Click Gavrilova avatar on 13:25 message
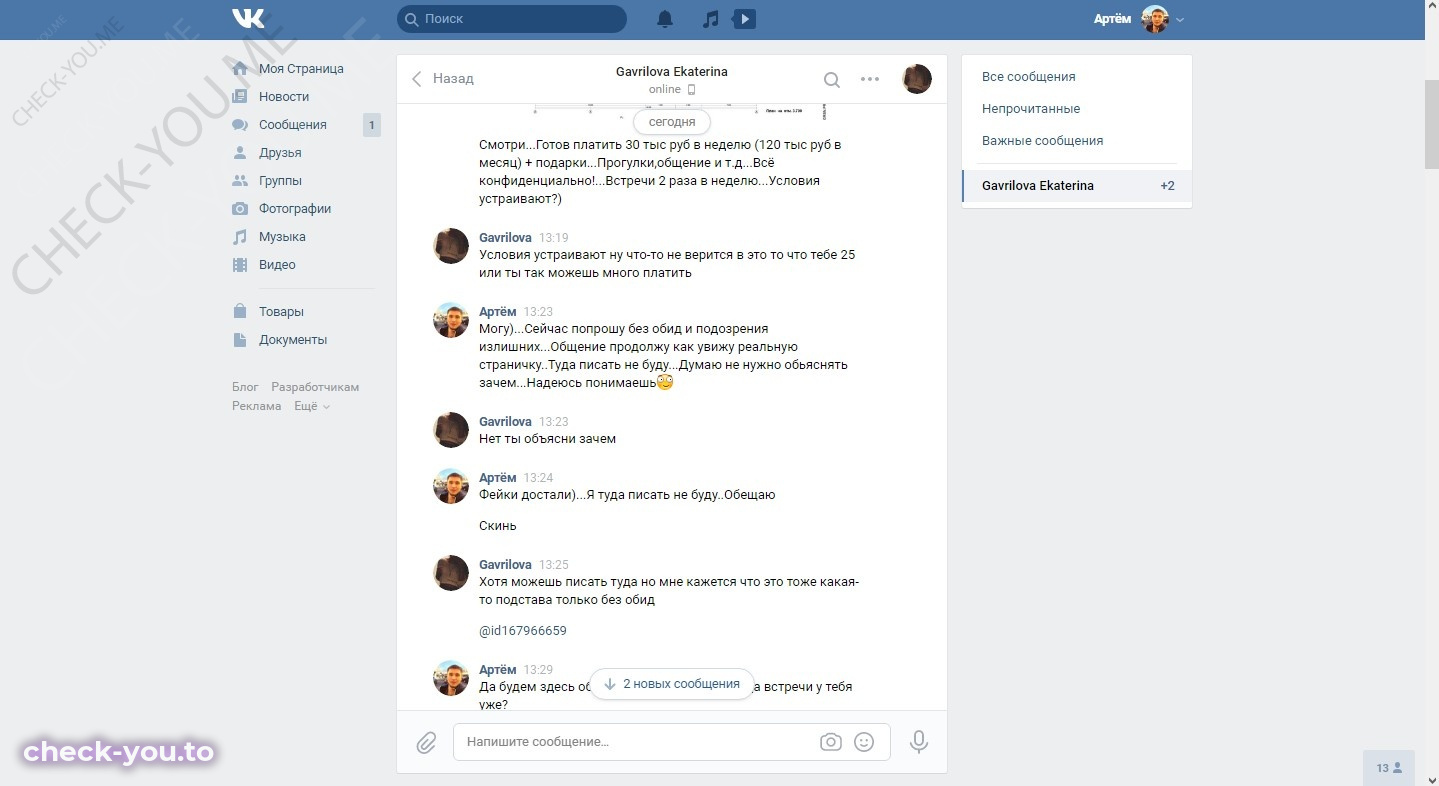Image resolution: width=1439 pixels, height=786 pixels. click(451, 573)
